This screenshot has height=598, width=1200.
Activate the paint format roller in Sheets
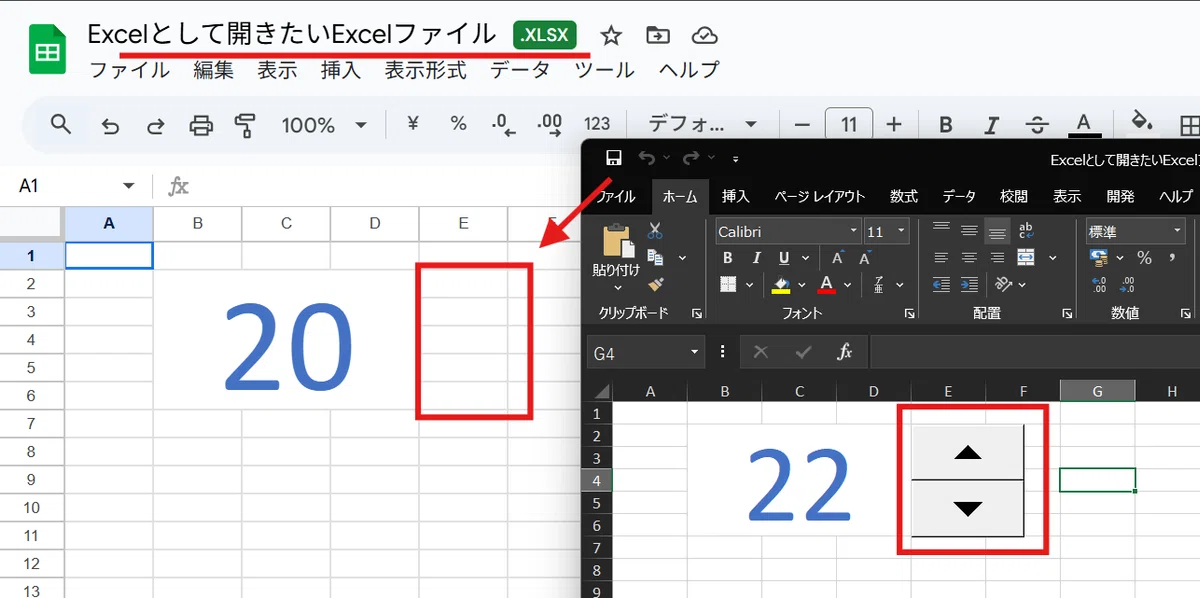tap(245, 125)
